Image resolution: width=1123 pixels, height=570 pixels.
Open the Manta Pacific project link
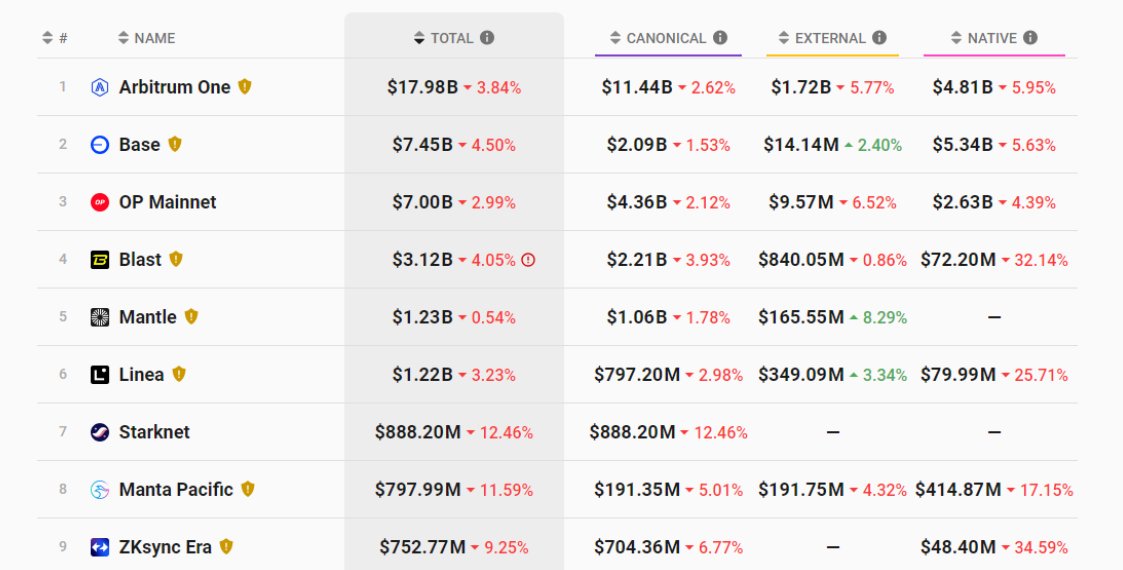[x=176, y=489]
